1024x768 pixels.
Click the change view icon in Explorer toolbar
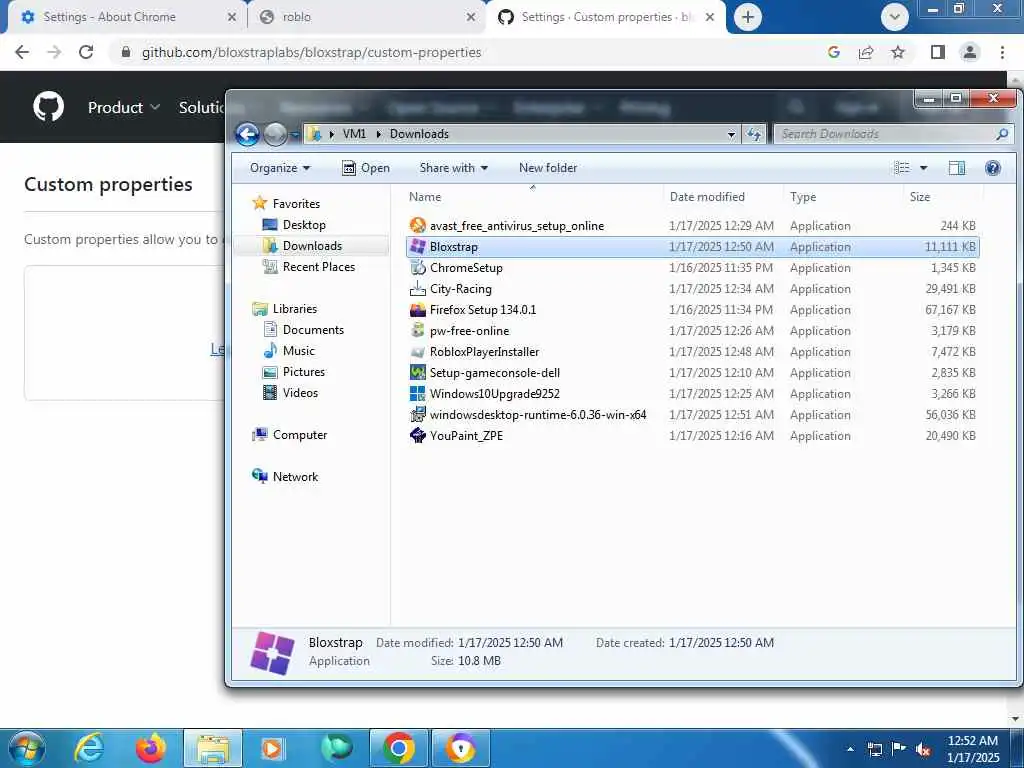click(x=902, y=168)
